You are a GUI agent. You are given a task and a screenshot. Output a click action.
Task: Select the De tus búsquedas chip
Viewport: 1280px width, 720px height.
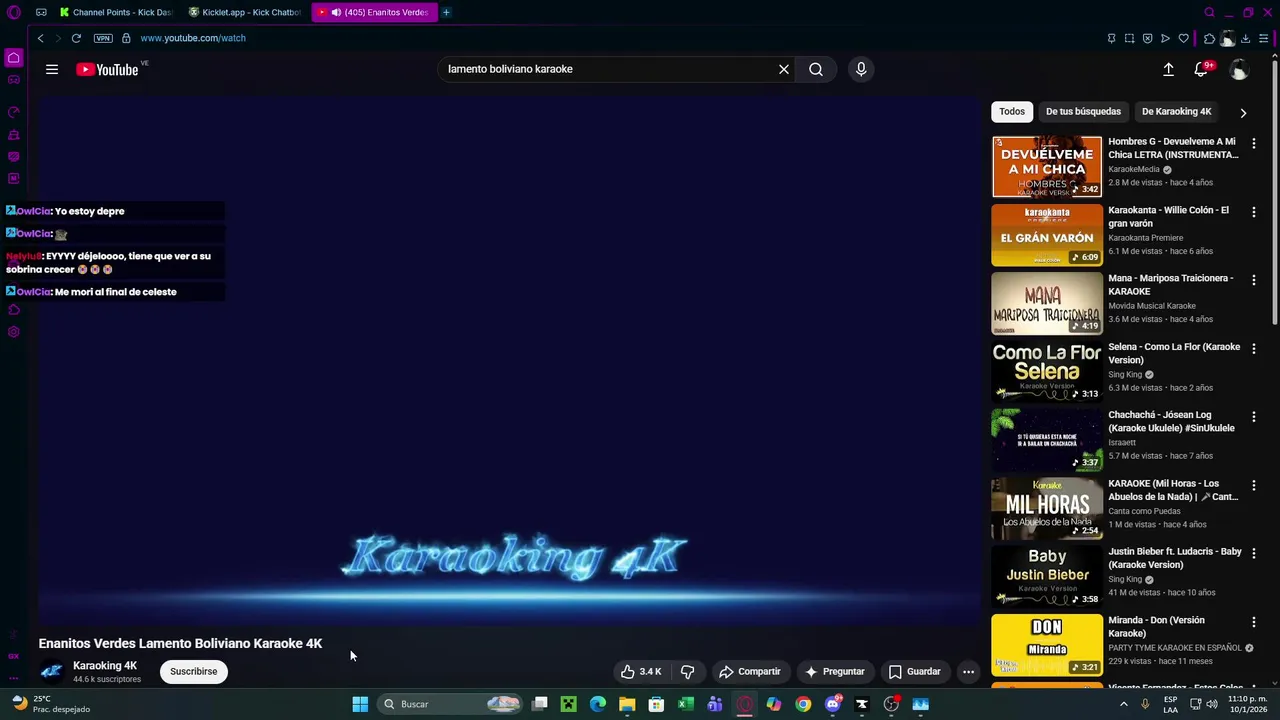pyautogui.click(x=1083, y=112)
